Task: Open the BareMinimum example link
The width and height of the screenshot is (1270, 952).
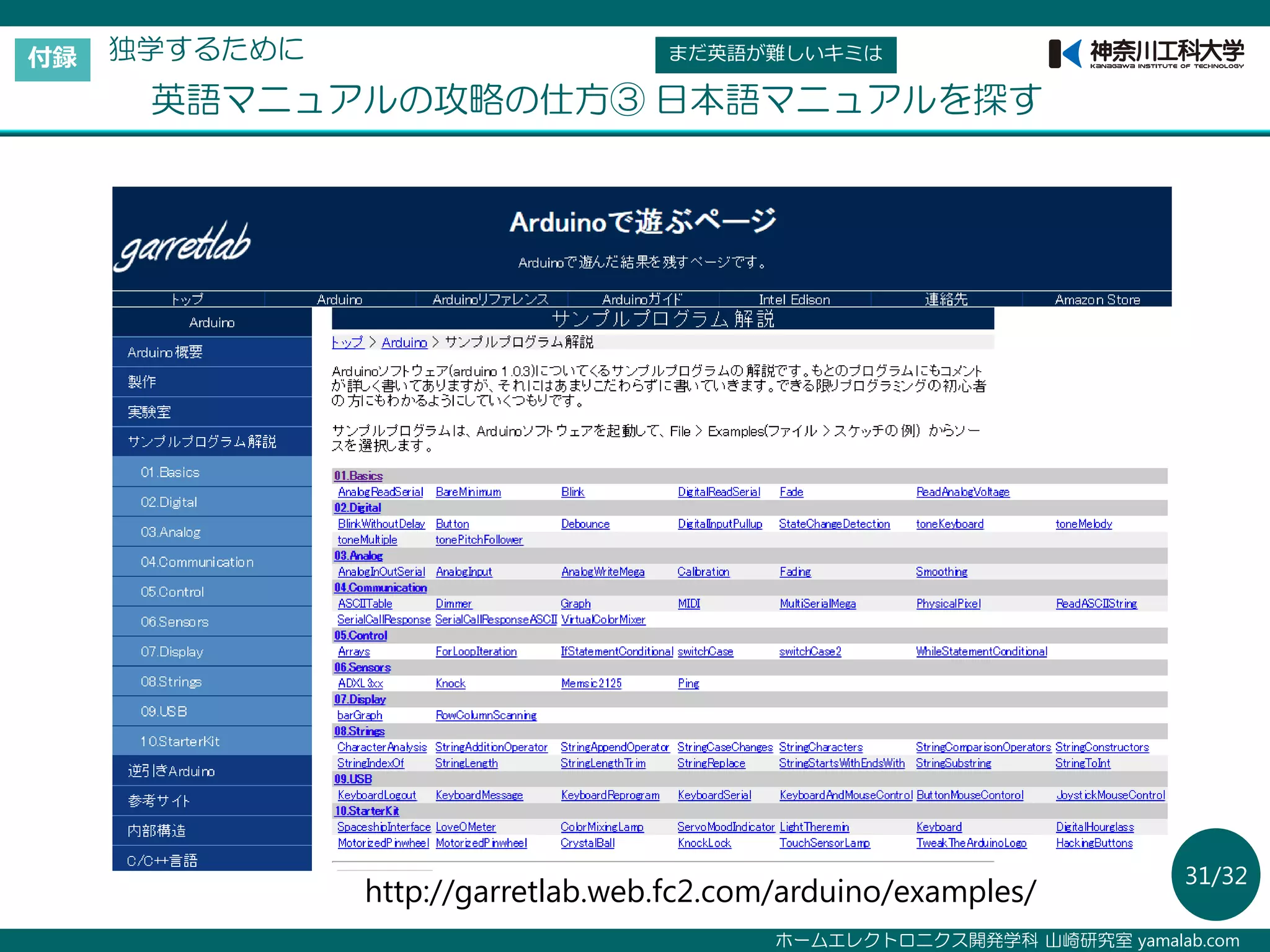Action: 468,492
